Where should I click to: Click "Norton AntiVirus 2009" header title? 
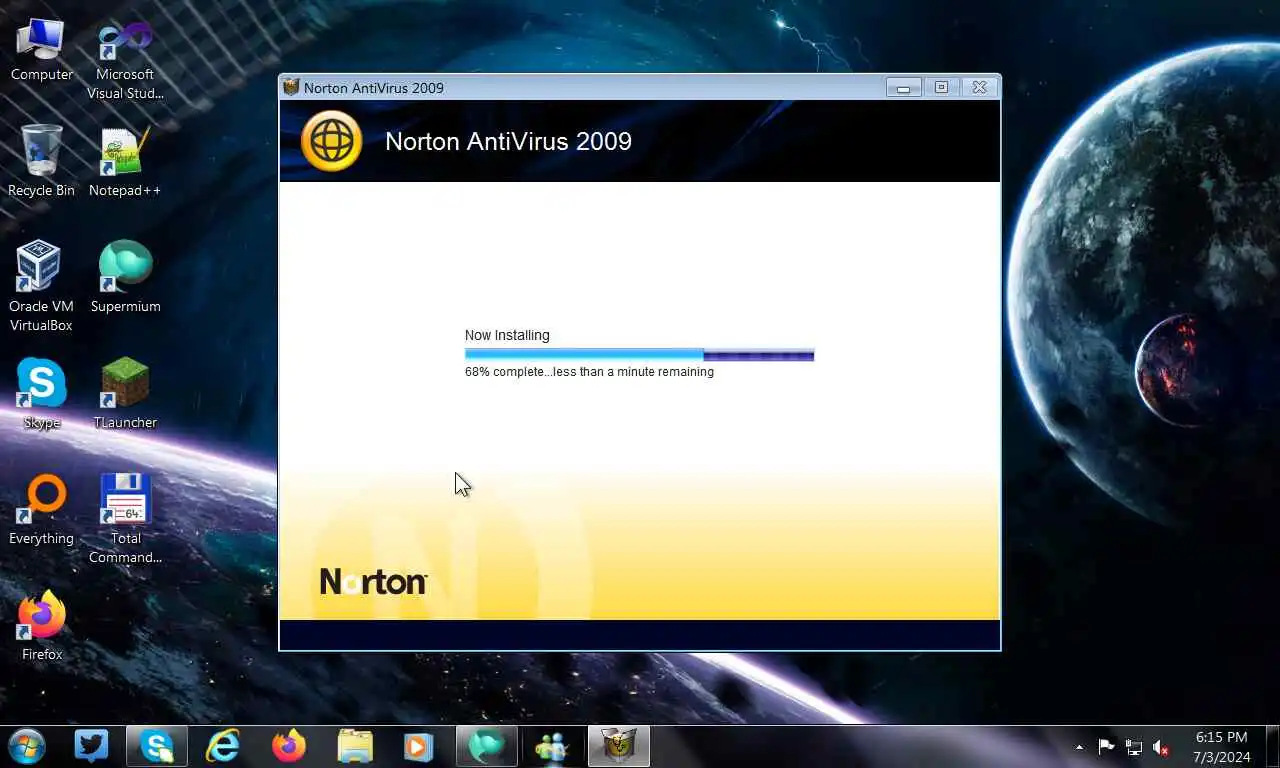tap(508, 141)
